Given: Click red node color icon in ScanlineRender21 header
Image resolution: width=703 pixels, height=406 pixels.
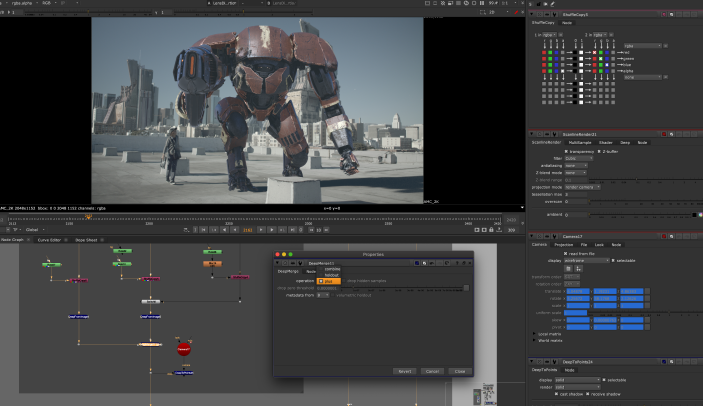Looking at the screenshot, I should point(664,134).
